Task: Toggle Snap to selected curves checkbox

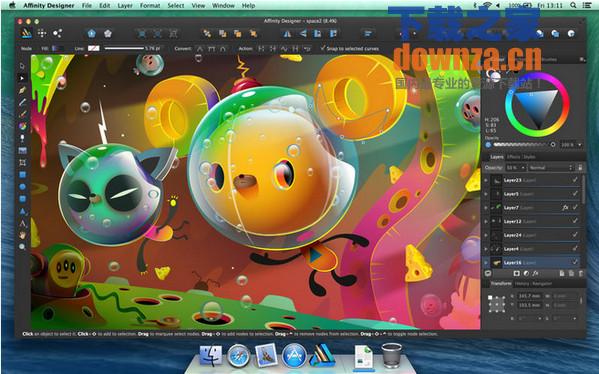Action: (323, 48)
